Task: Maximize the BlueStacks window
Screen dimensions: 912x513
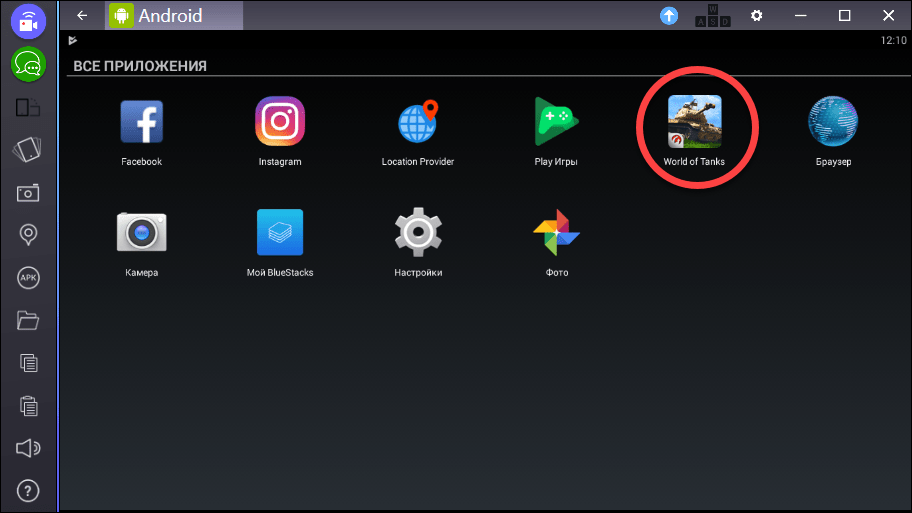Action: [x=845, y=16]
